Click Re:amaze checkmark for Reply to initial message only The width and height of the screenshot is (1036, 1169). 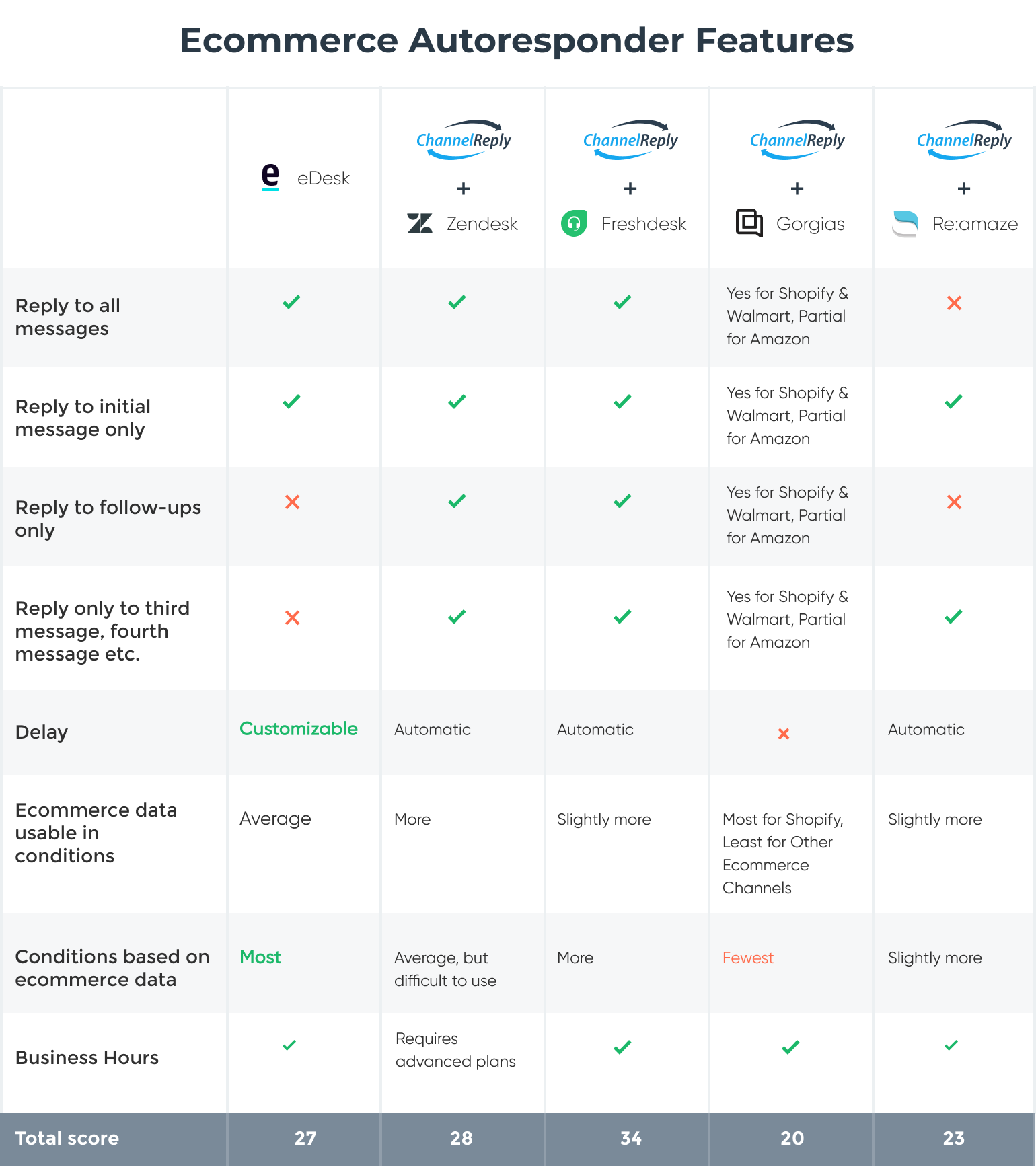pos(953,402)
